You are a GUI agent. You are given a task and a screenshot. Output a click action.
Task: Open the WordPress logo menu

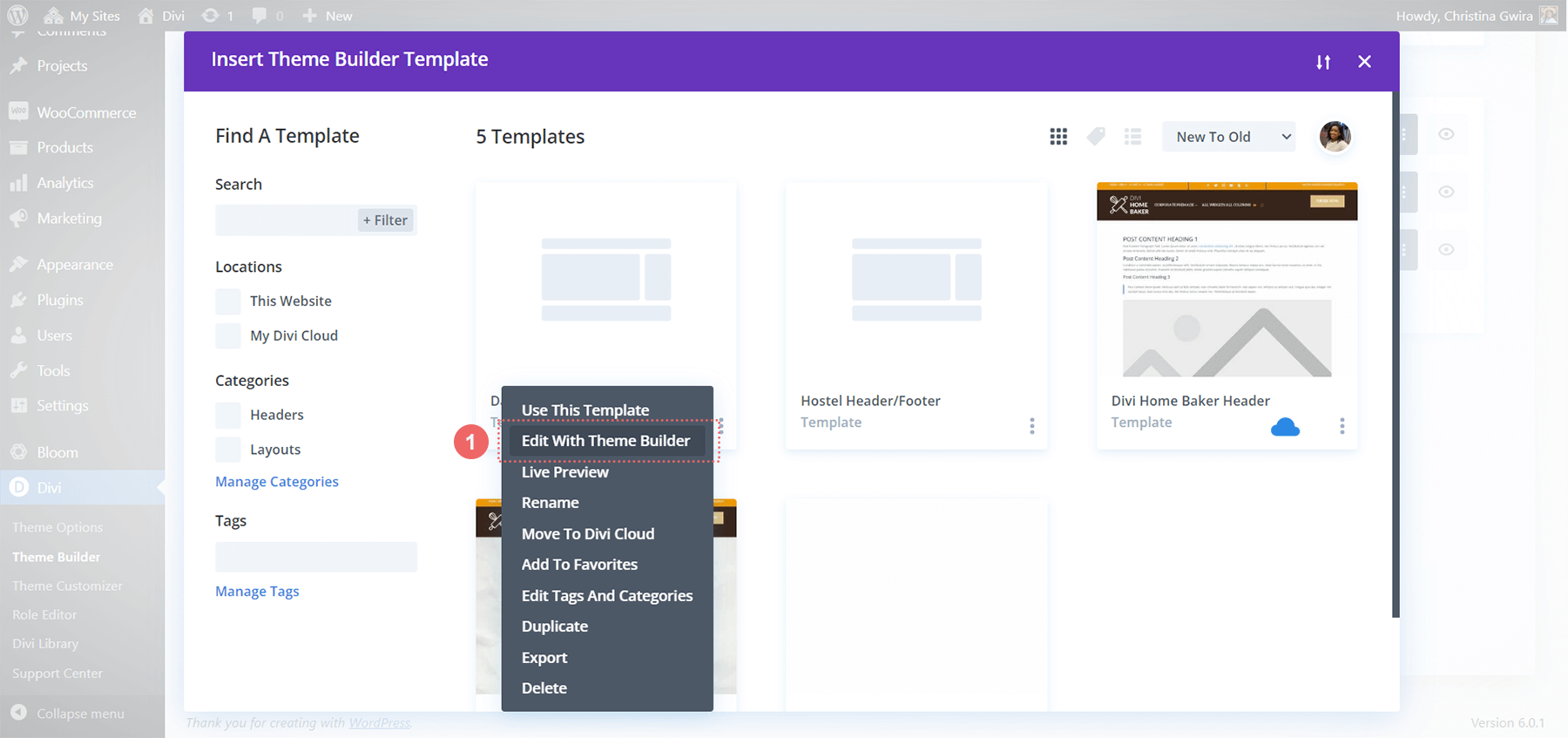coord(17,16)
